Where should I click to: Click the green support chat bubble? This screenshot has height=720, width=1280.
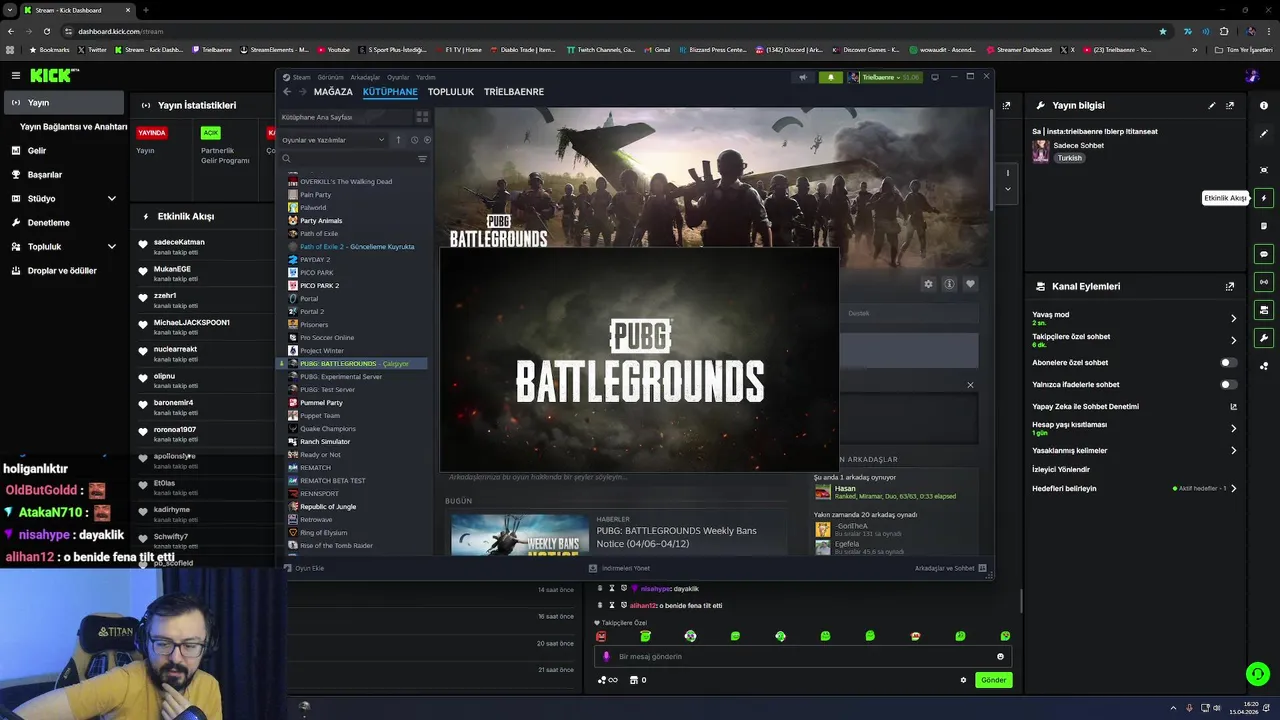pos(1258,674)
